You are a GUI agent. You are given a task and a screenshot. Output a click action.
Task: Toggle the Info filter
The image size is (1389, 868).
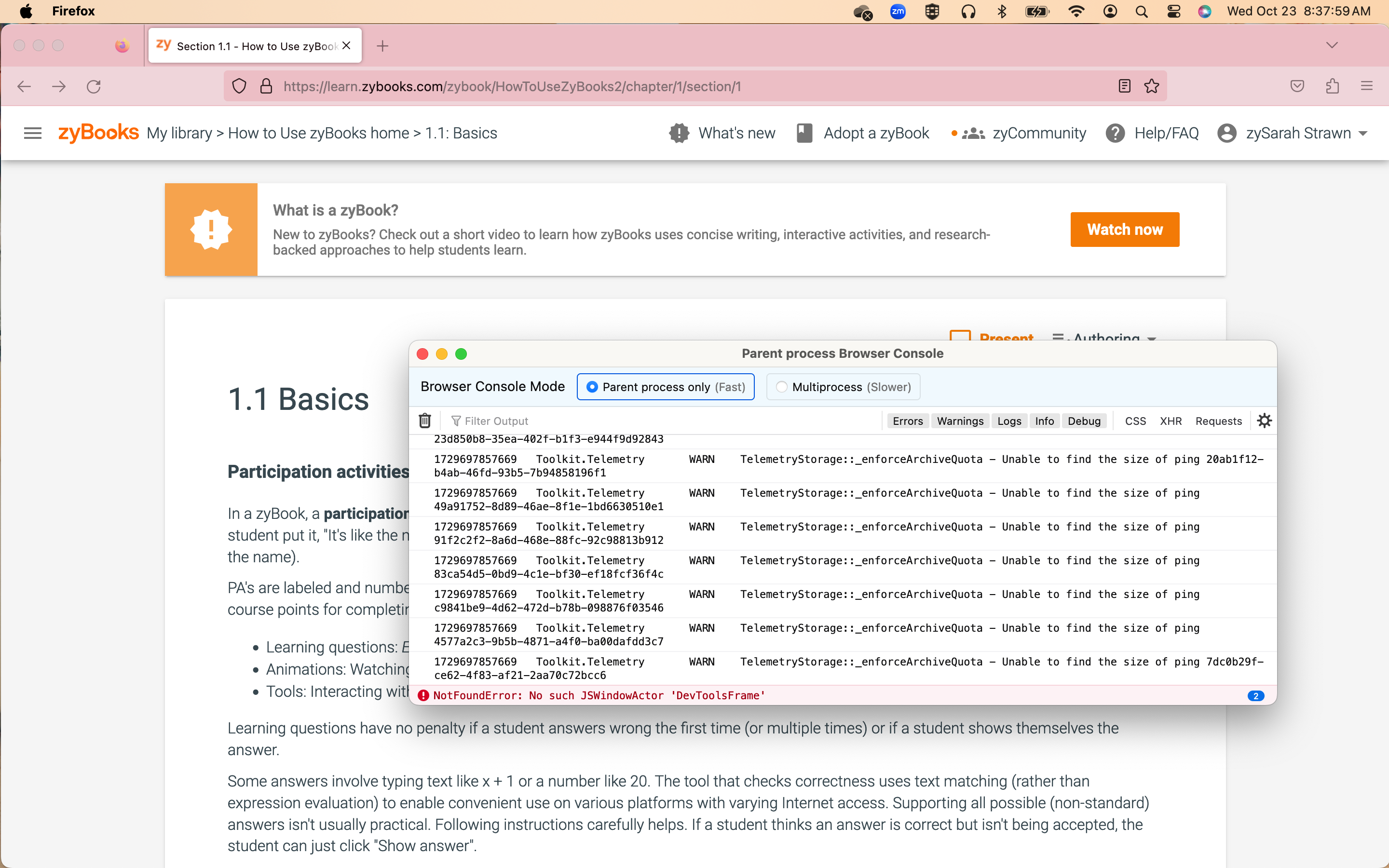(x=1045, y=421)
